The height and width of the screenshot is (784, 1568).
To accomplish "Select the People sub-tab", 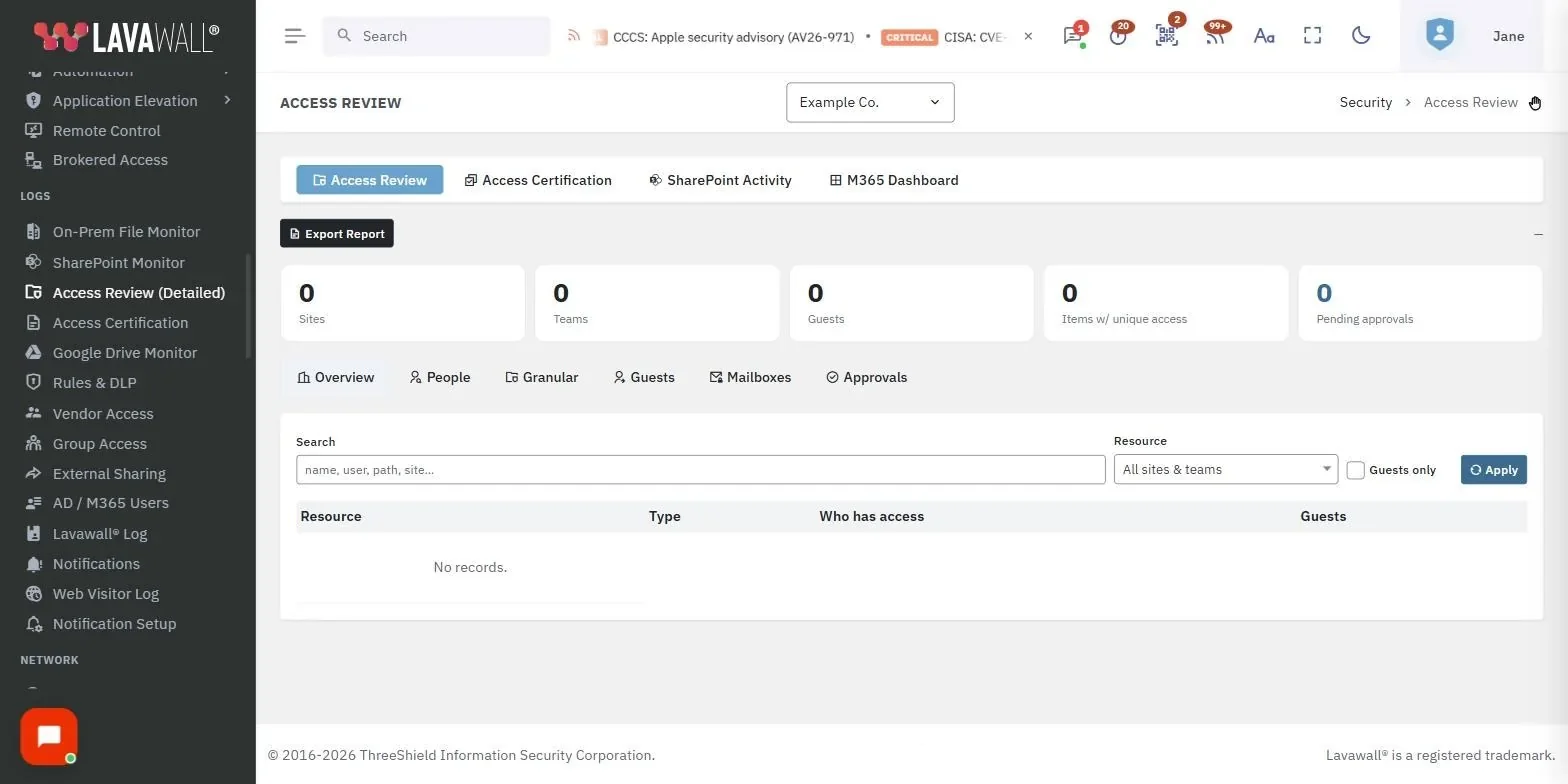I will coord(440,377).
